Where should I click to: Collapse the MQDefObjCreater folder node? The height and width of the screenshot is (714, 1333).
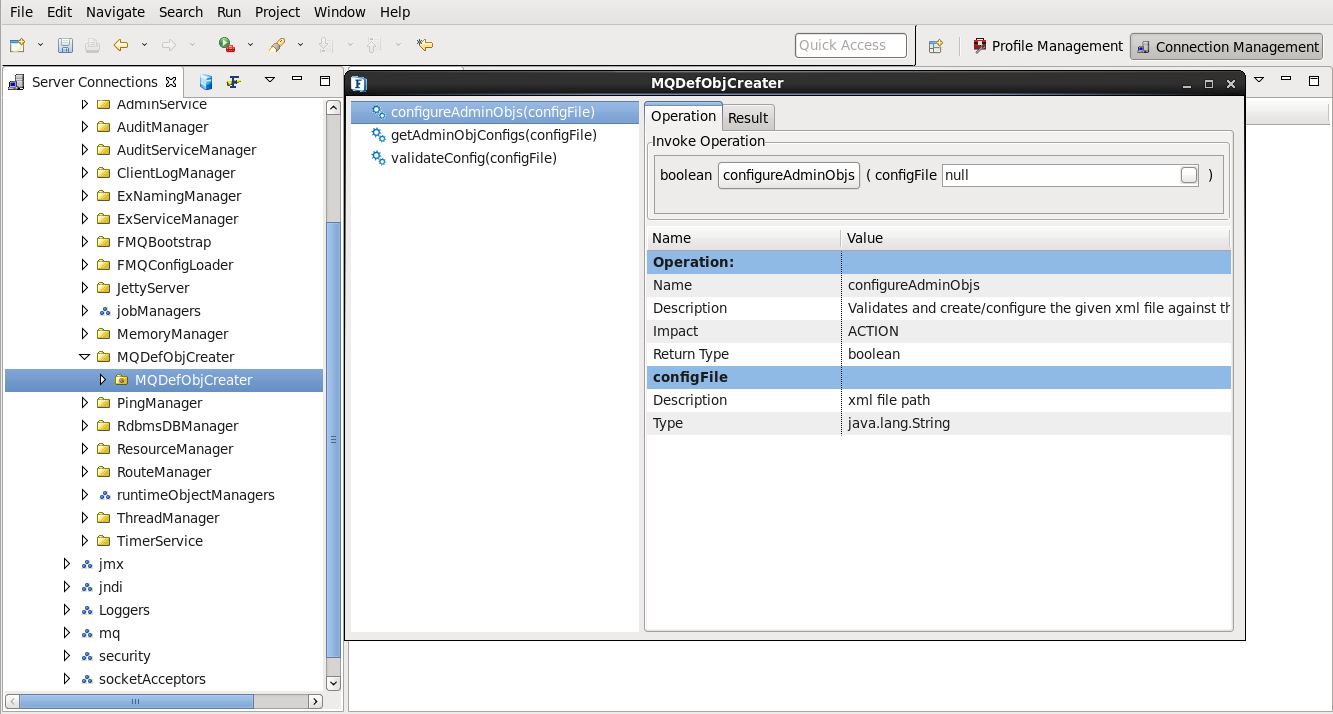tap(85, 357)
